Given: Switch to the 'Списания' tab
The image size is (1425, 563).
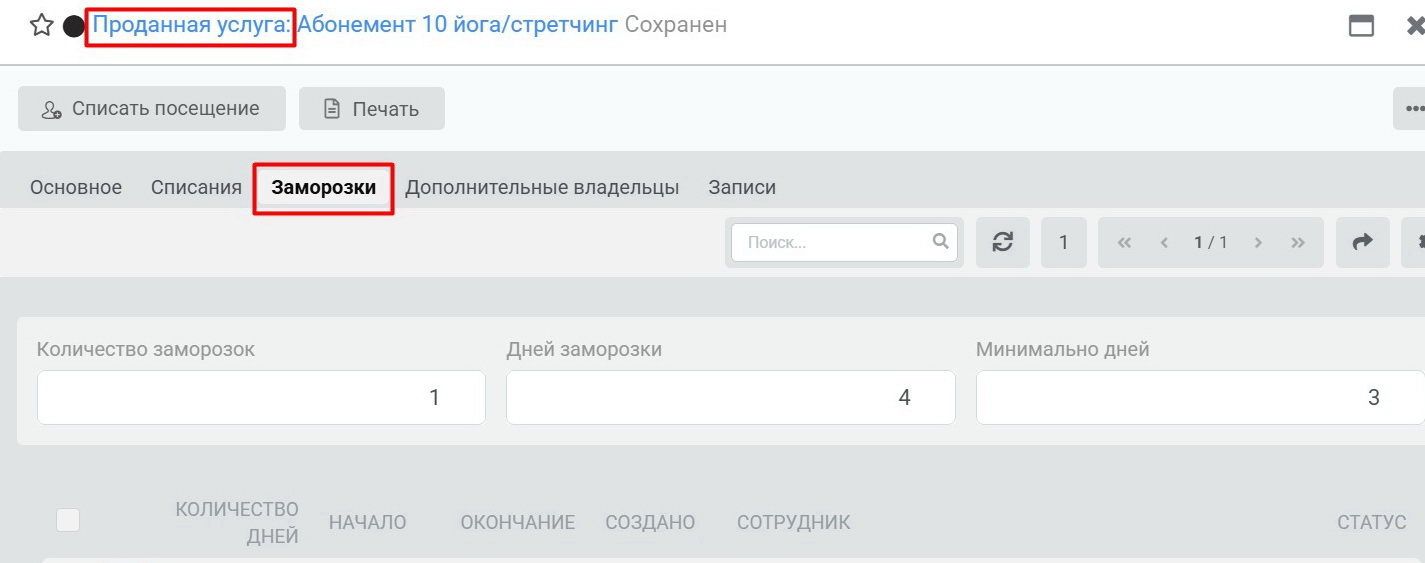Looking at the screenshot, I should click(196, 187).
